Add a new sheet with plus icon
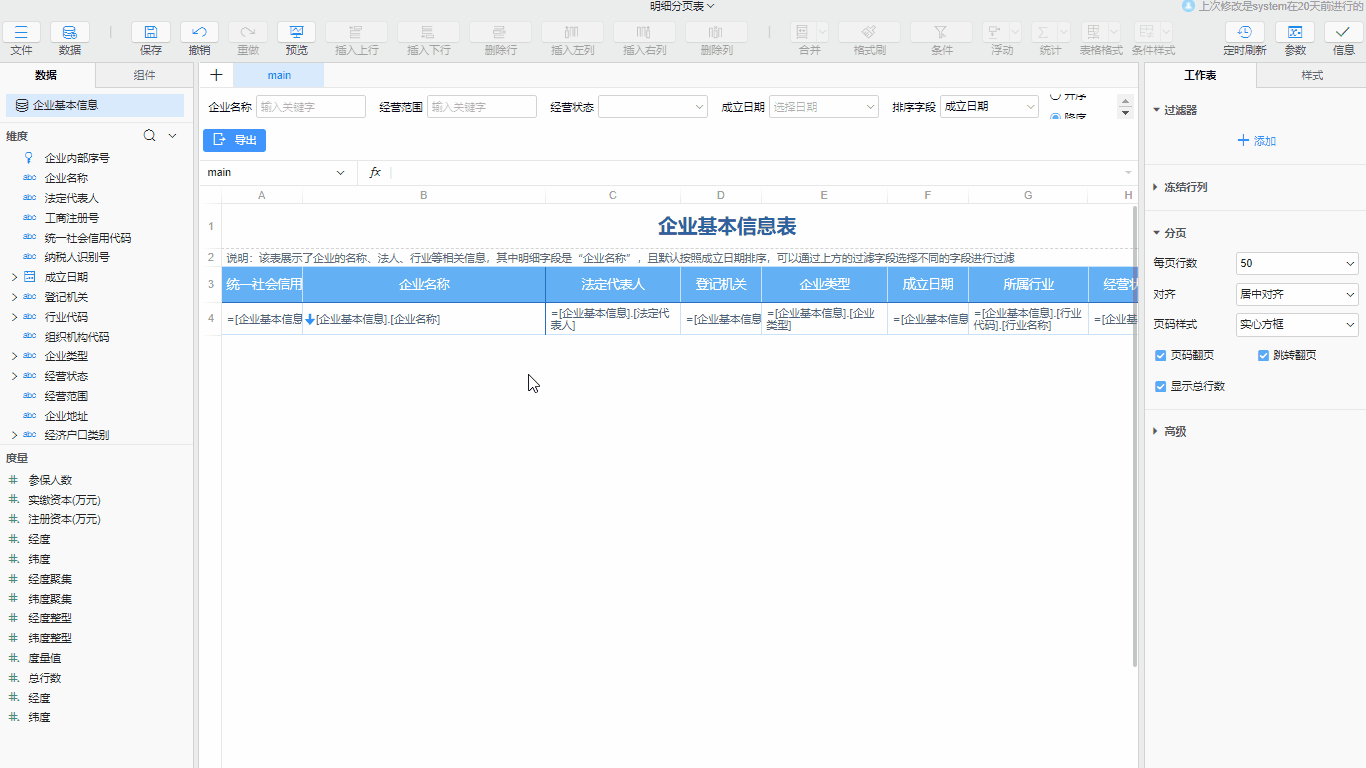1366x768 pixels. pos(216,75)
